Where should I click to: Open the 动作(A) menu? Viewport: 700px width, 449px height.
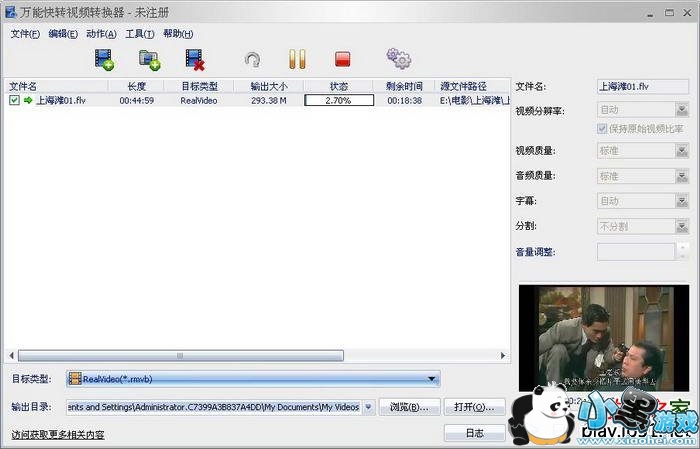click(x=101, y=34)
